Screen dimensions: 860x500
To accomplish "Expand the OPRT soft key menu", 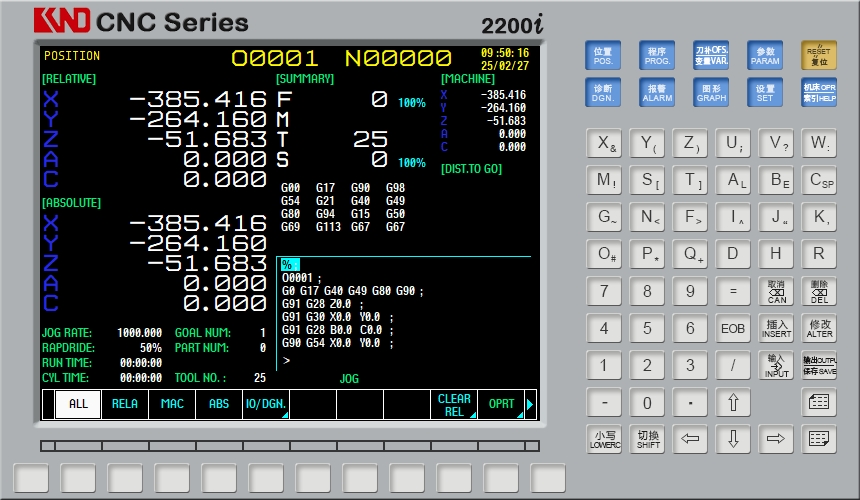I will [x=501, y=404].
